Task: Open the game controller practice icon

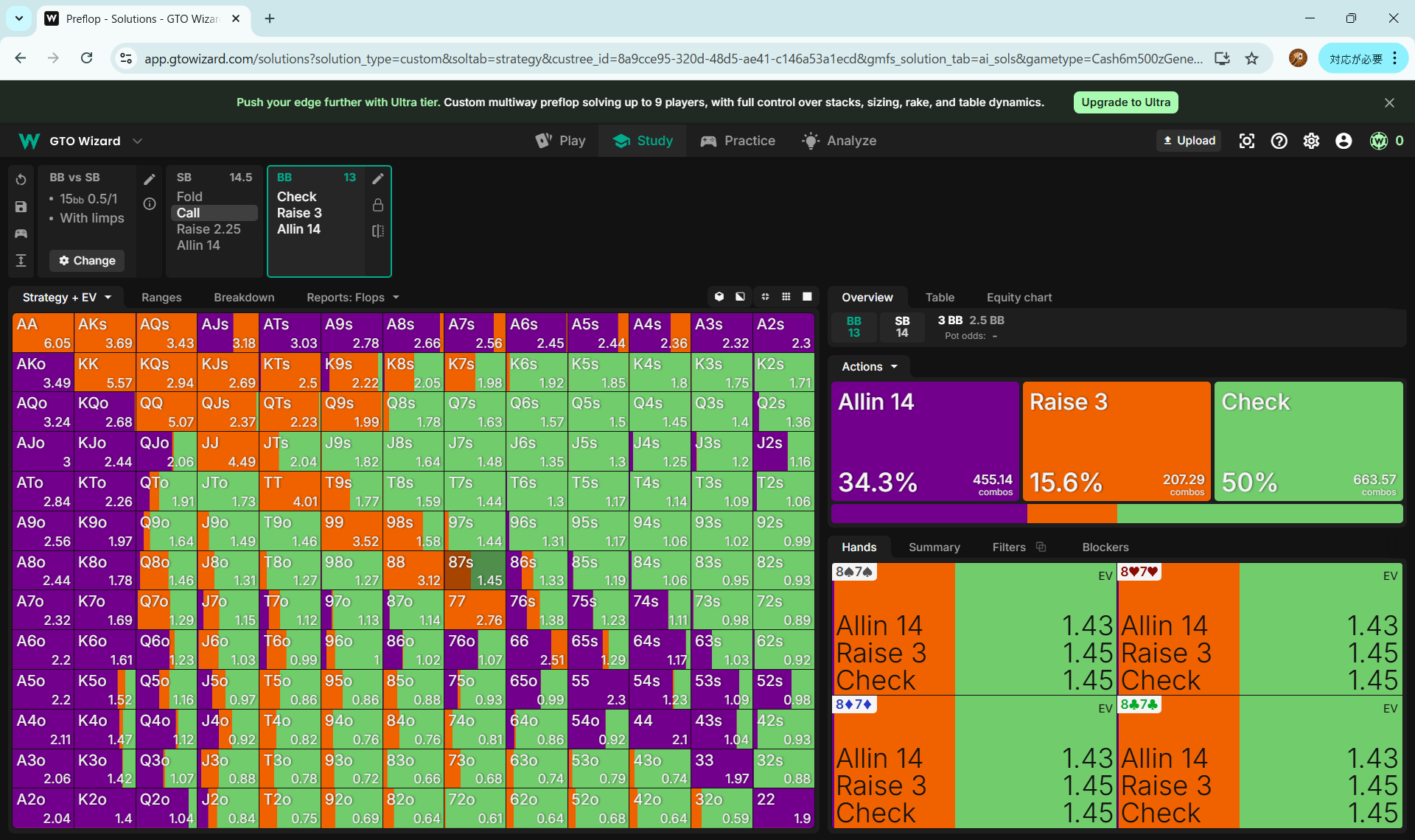Action: (21, 234)
